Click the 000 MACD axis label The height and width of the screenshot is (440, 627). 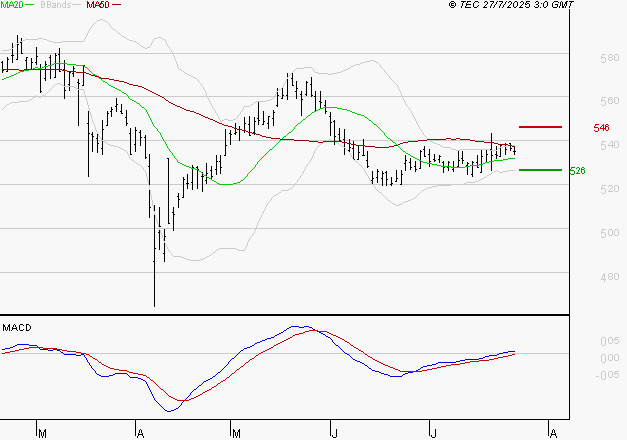coord(610,358)
